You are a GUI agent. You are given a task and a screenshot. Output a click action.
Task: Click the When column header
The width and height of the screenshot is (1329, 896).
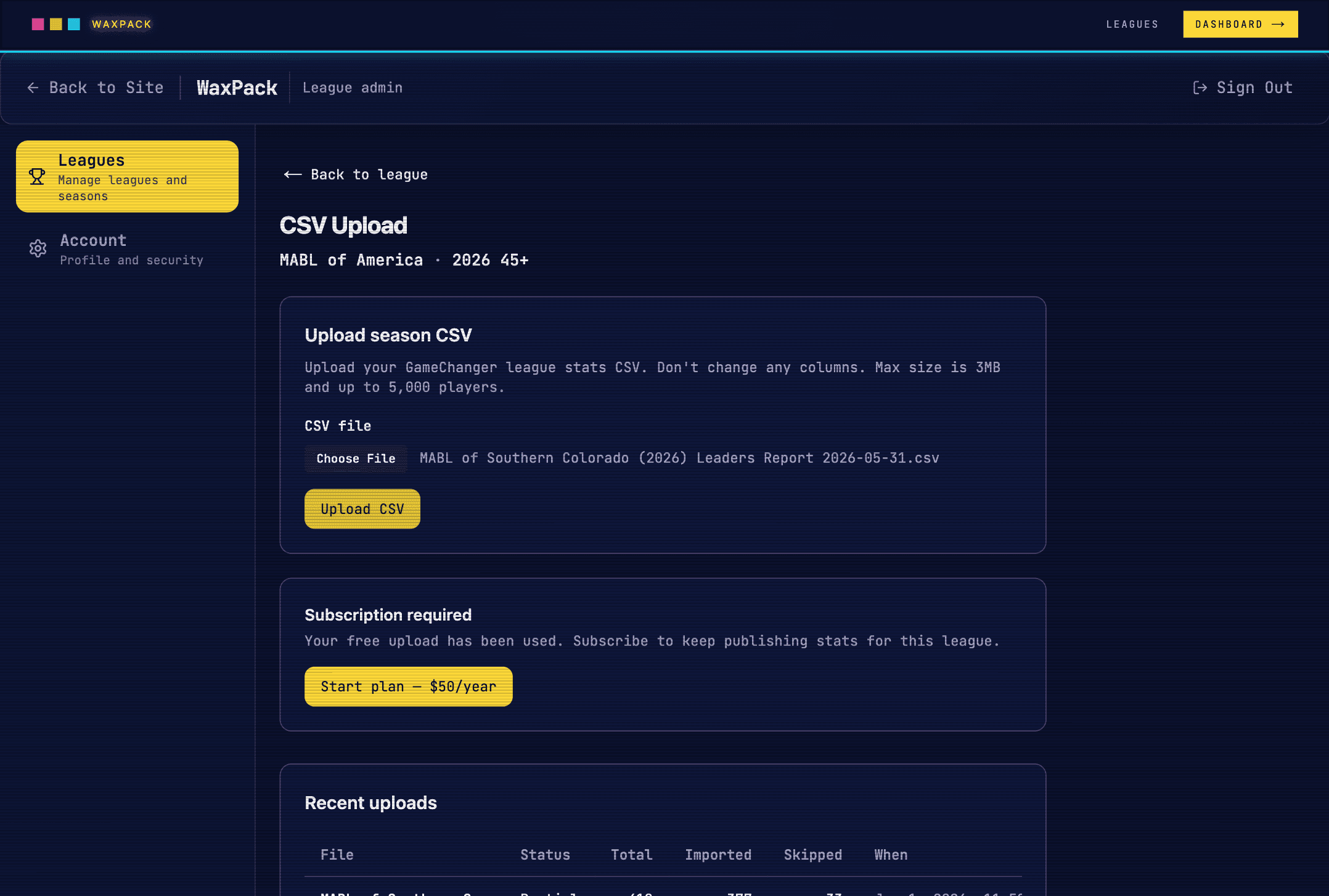(891, 855)
